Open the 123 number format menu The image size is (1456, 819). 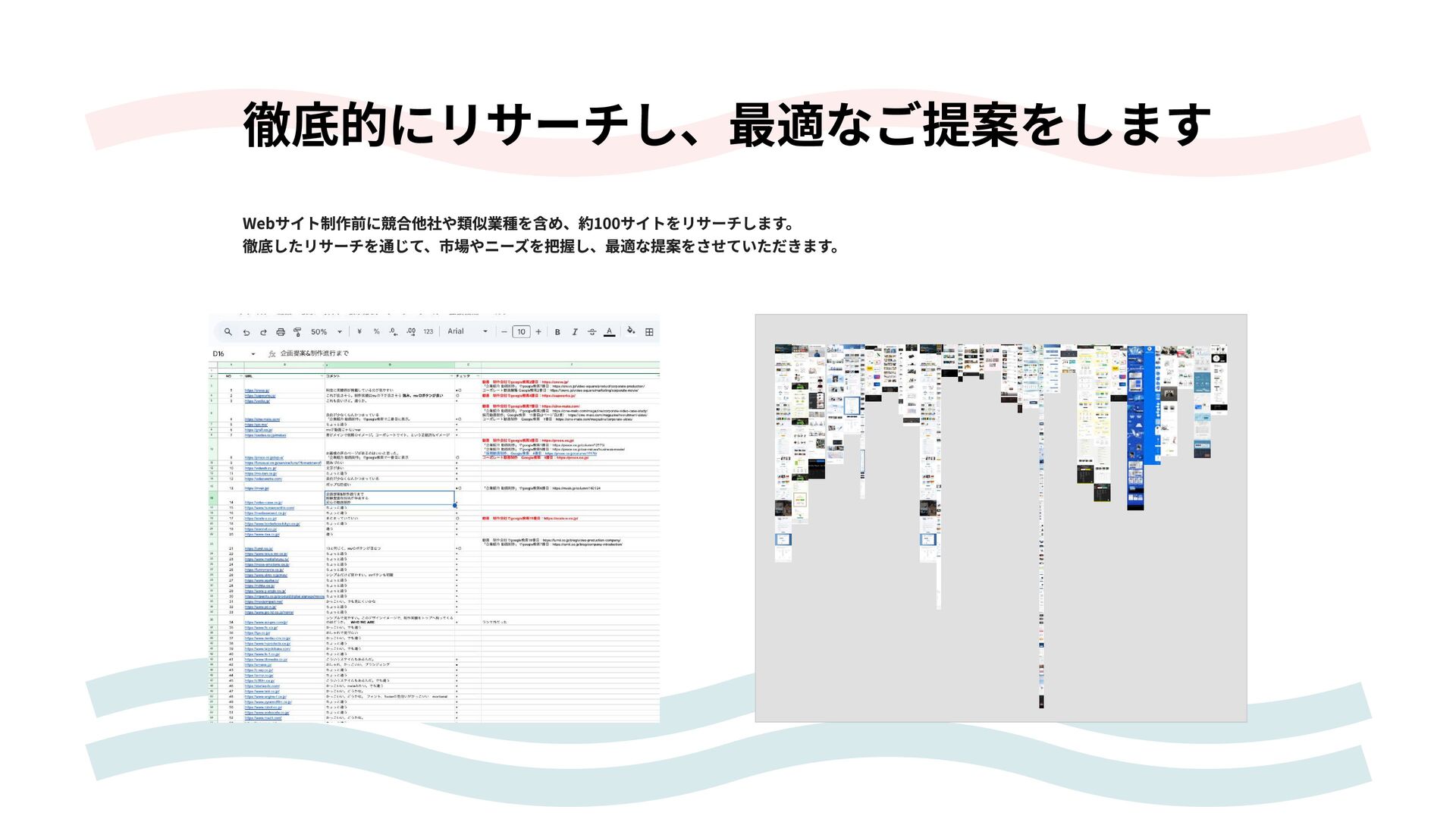428,332
